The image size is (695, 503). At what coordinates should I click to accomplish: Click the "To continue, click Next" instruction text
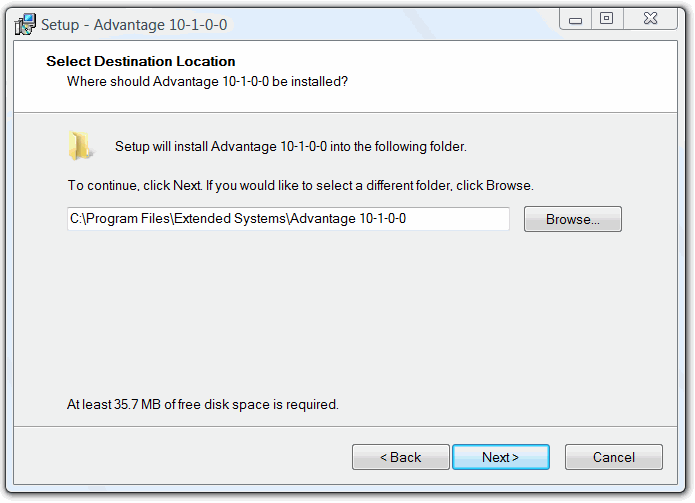tap(300, 185)
